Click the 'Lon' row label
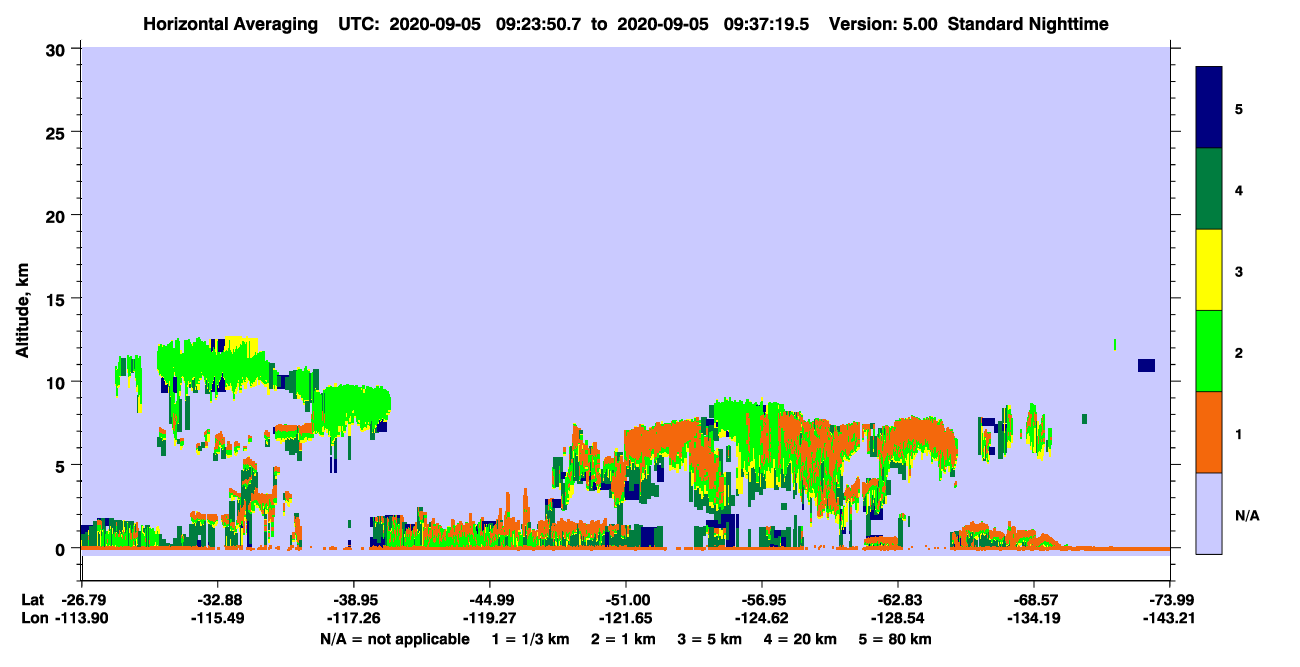The height and width of the screenshot is (667, 1300). pos(33,618)
